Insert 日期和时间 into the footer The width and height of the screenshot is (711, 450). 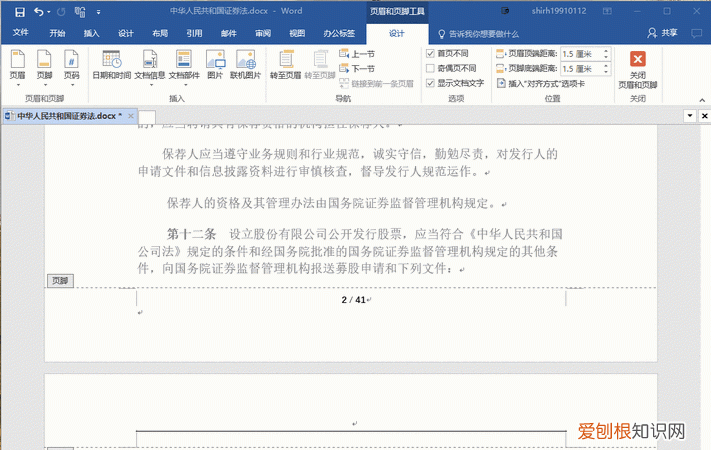click(x=112, y=65)
